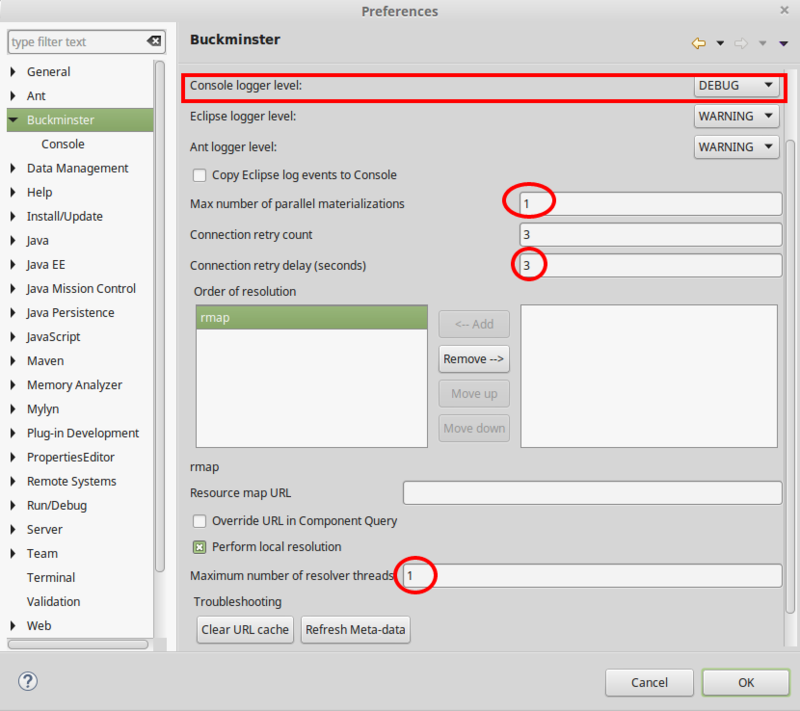
Task: Open the Console logger level dropdown
Action: click(737, 86)
